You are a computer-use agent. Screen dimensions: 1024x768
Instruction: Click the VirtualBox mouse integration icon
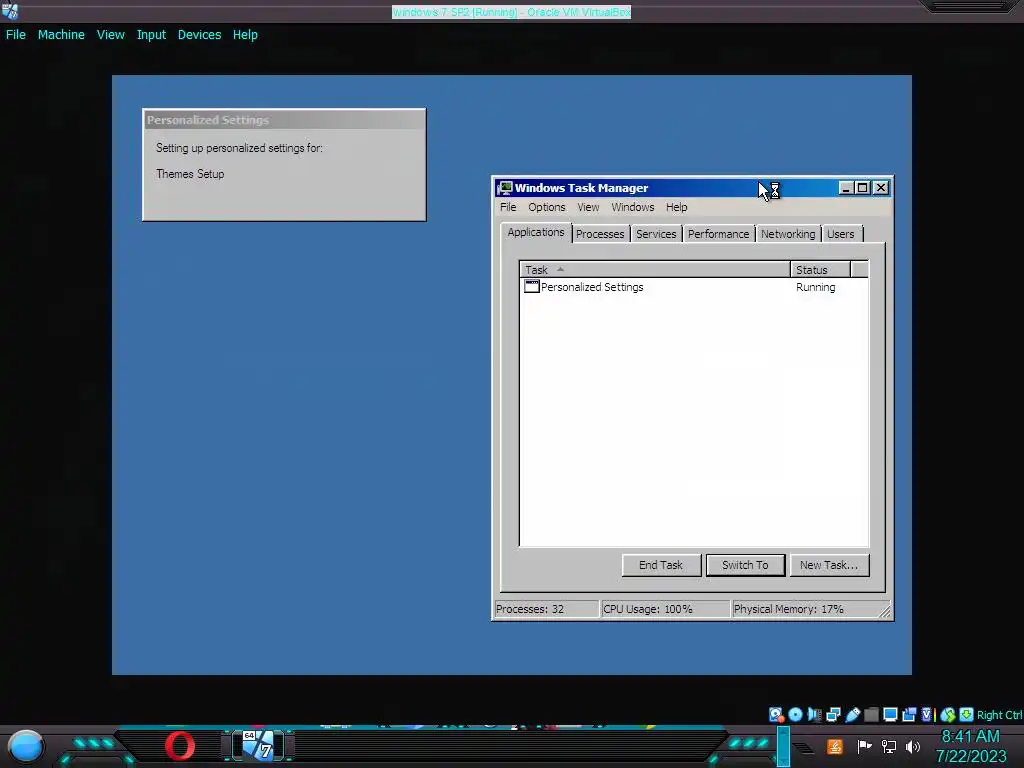[x=948, y=714]
